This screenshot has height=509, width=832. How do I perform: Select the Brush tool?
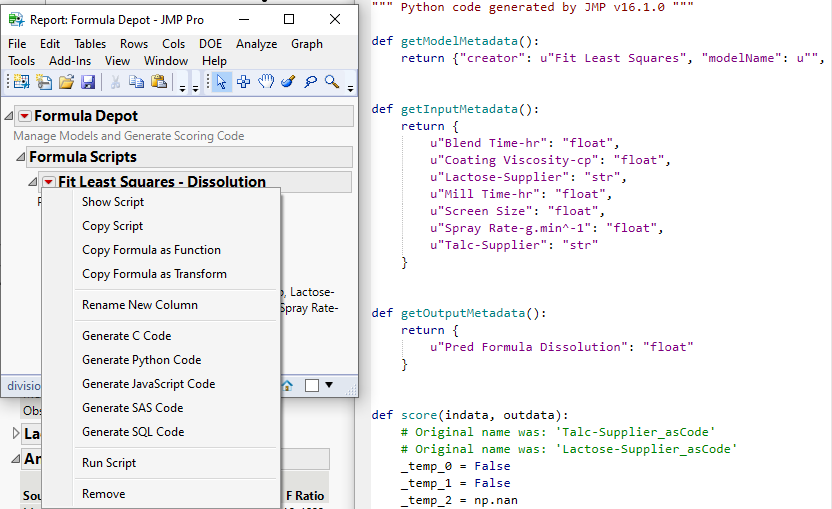(x=288, y=82)
